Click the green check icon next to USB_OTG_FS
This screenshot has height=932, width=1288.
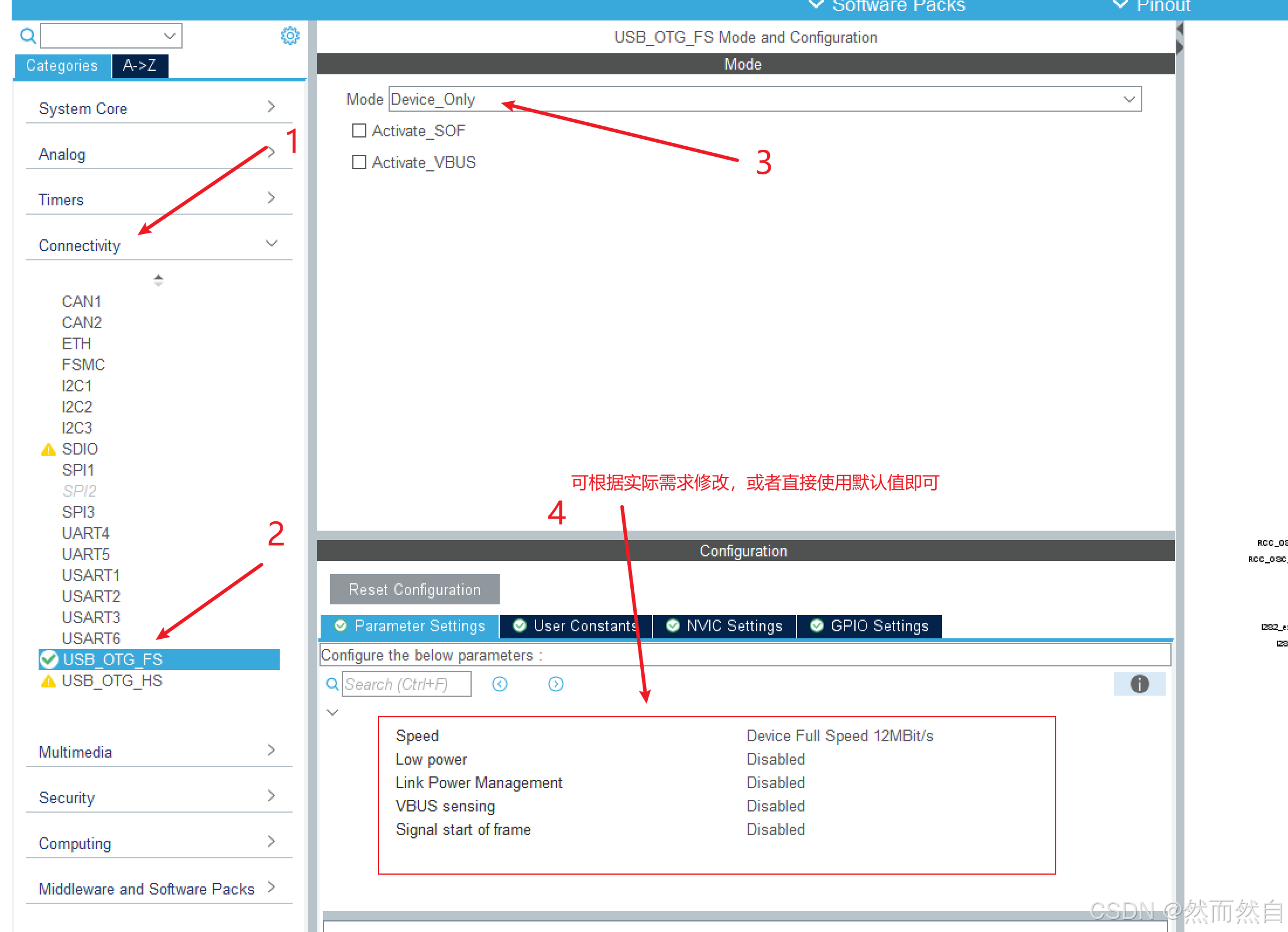click(49, 659)
